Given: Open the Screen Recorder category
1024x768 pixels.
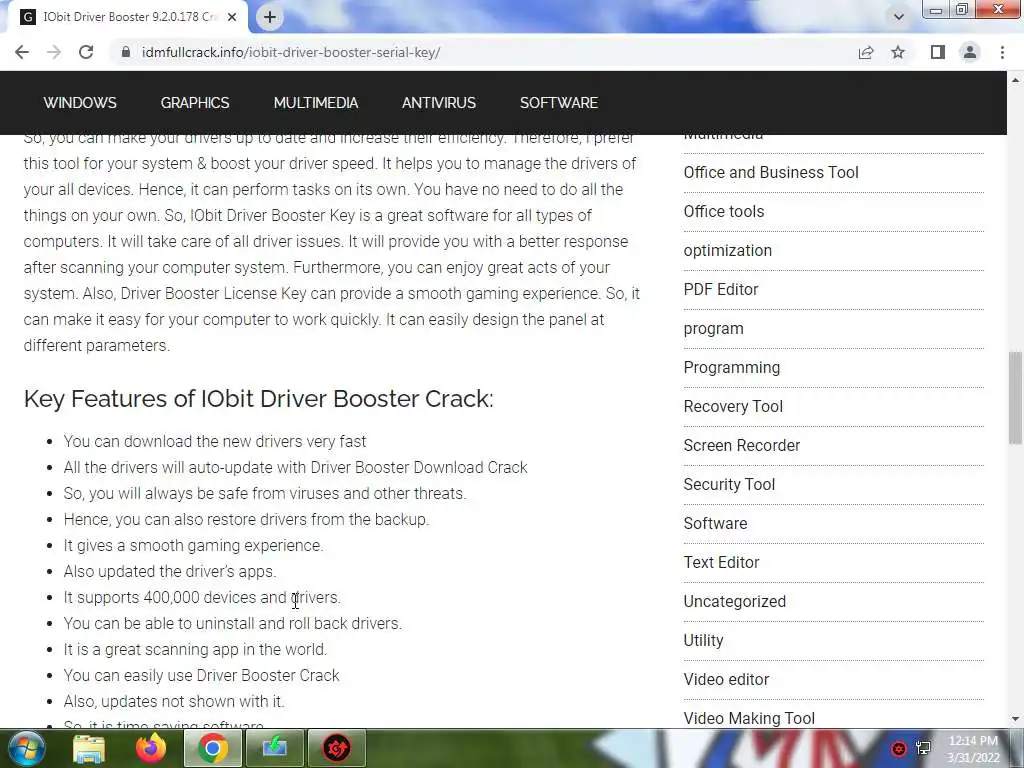Looking at the screenshot, I should point(741,445).
